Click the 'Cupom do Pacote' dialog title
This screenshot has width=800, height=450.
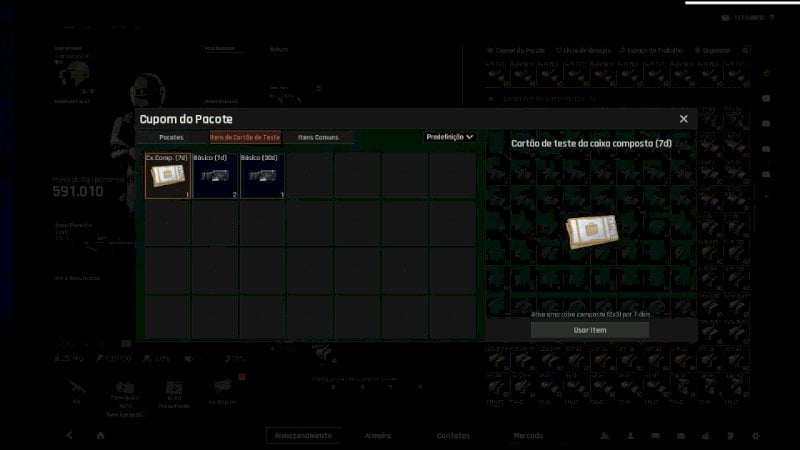point(186,119)
